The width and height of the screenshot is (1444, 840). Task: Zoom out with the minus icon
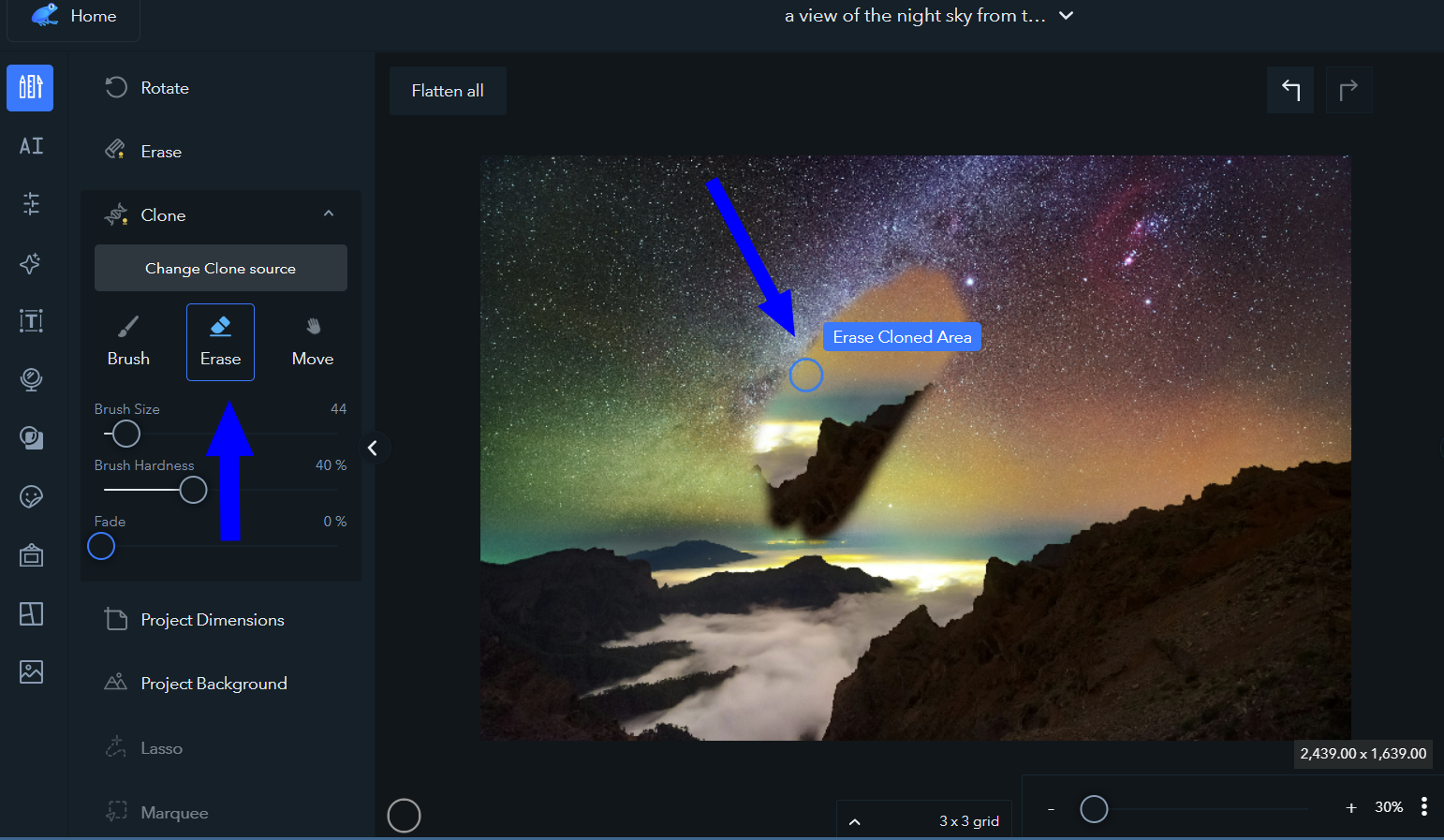pyautogui.click(x=1051, y=808)
